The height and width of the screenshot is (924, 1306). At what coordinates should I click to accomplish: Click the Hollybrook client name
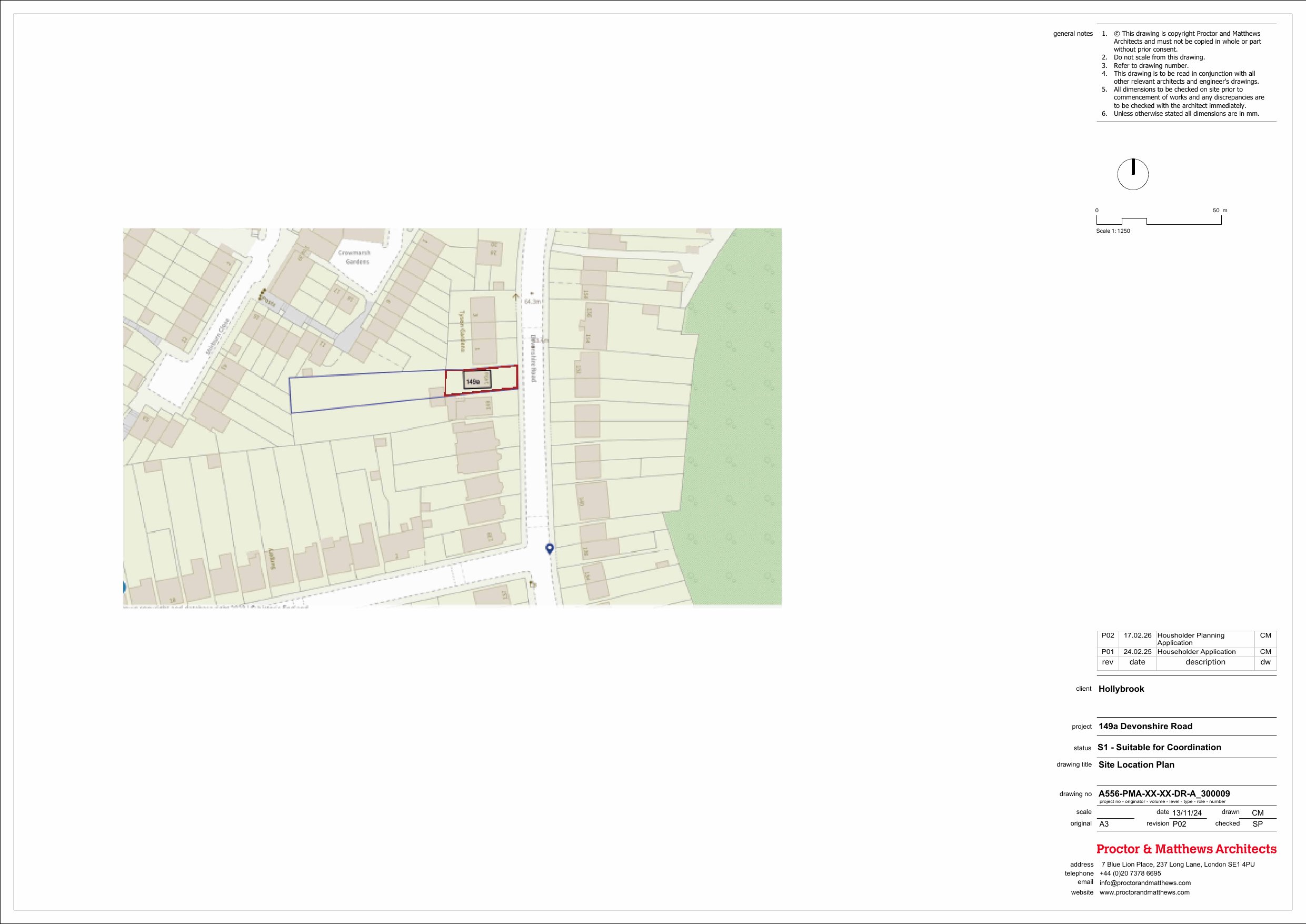1121,689
